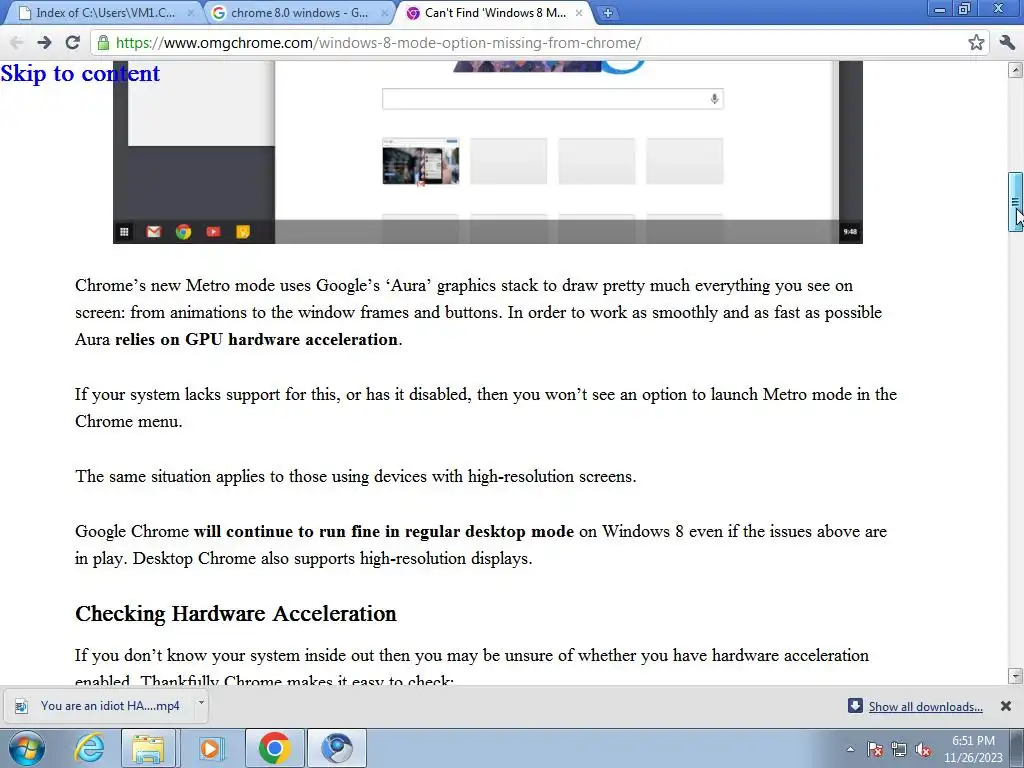Open Windows Media Player from the taskbar
Screen dimensions: 1024x768
210,748
